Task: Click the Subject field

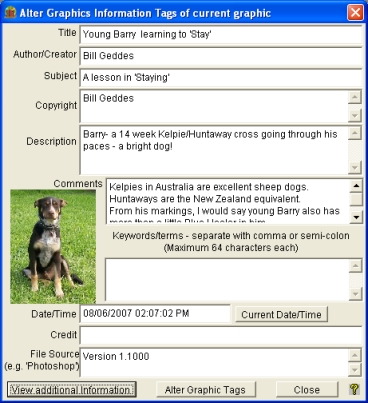Action: click(221, 78)
